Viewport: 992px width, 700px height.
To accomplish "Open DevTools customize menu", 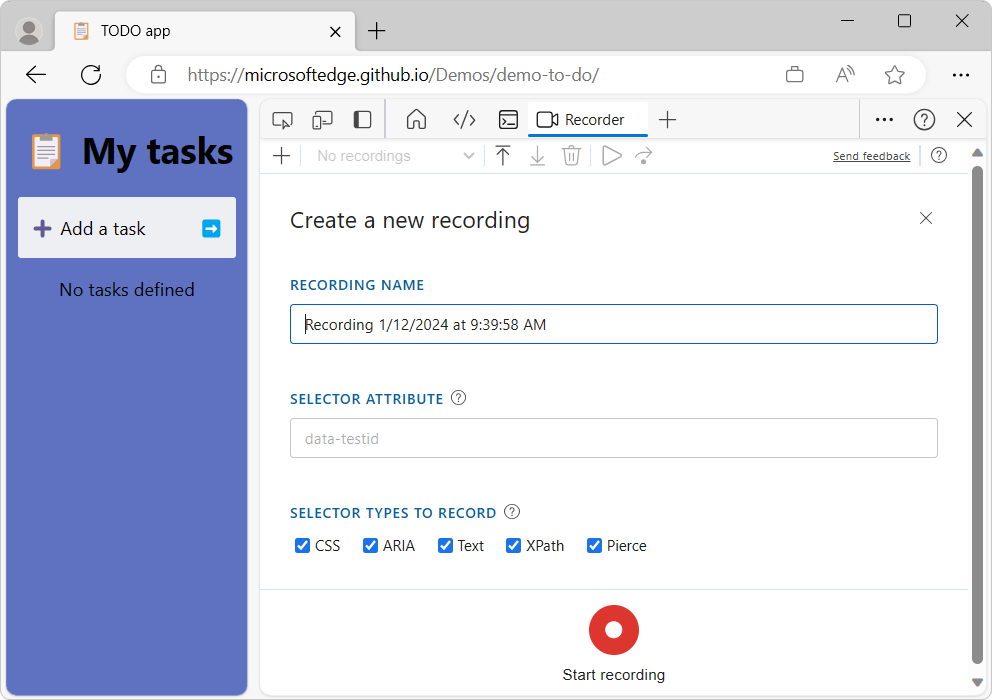I will (x=884, y=120).
